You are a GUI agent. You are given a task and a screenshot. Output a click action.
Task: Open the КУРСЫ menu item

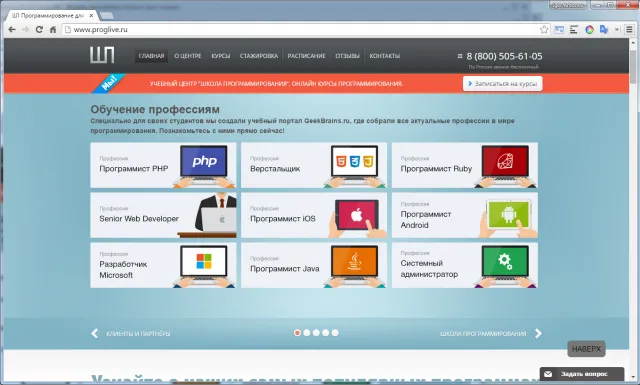tap(221, 56)
